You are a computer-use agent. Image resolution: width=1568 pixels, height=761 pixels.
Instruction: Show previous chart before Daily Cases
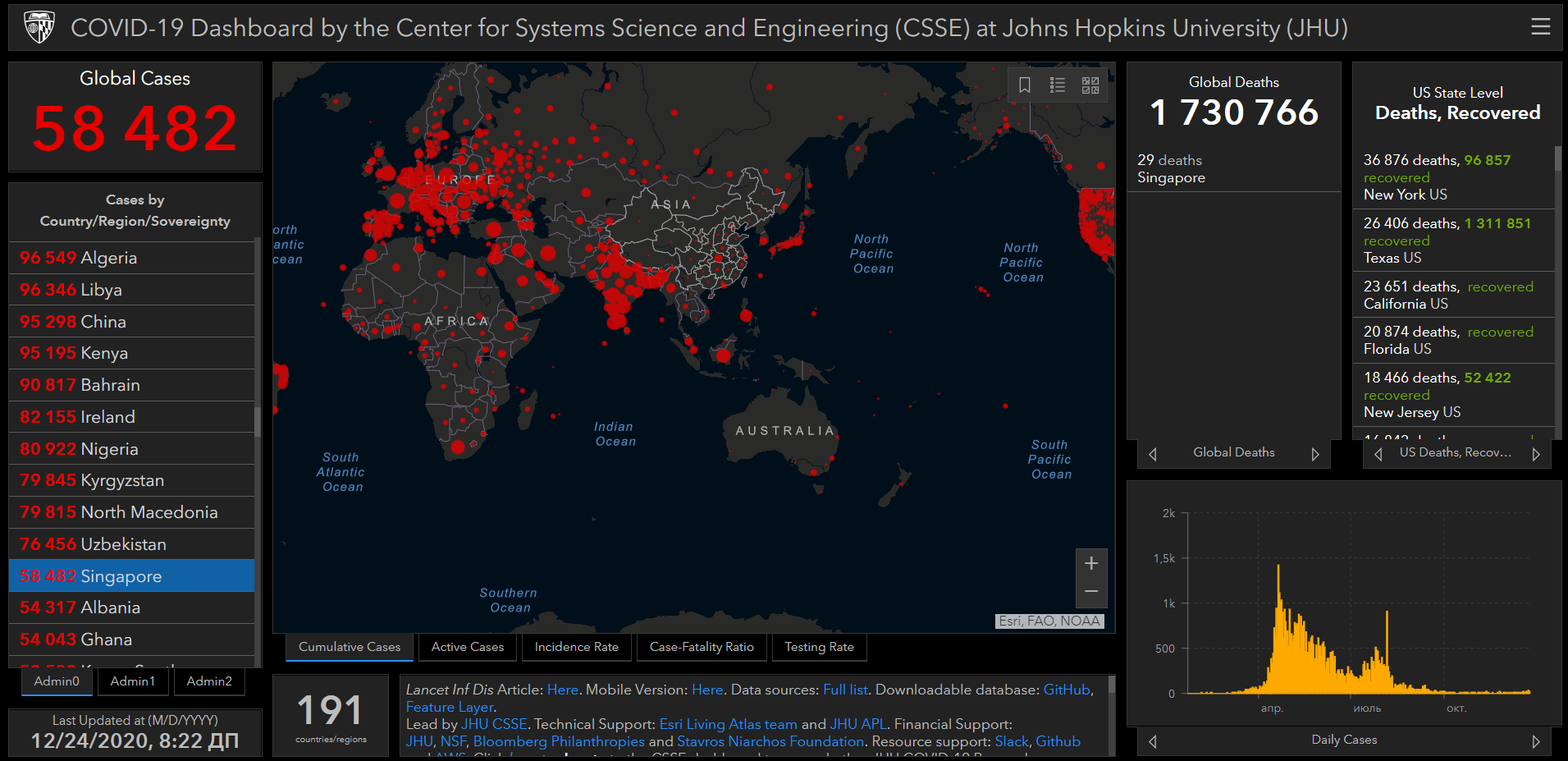1153,741
